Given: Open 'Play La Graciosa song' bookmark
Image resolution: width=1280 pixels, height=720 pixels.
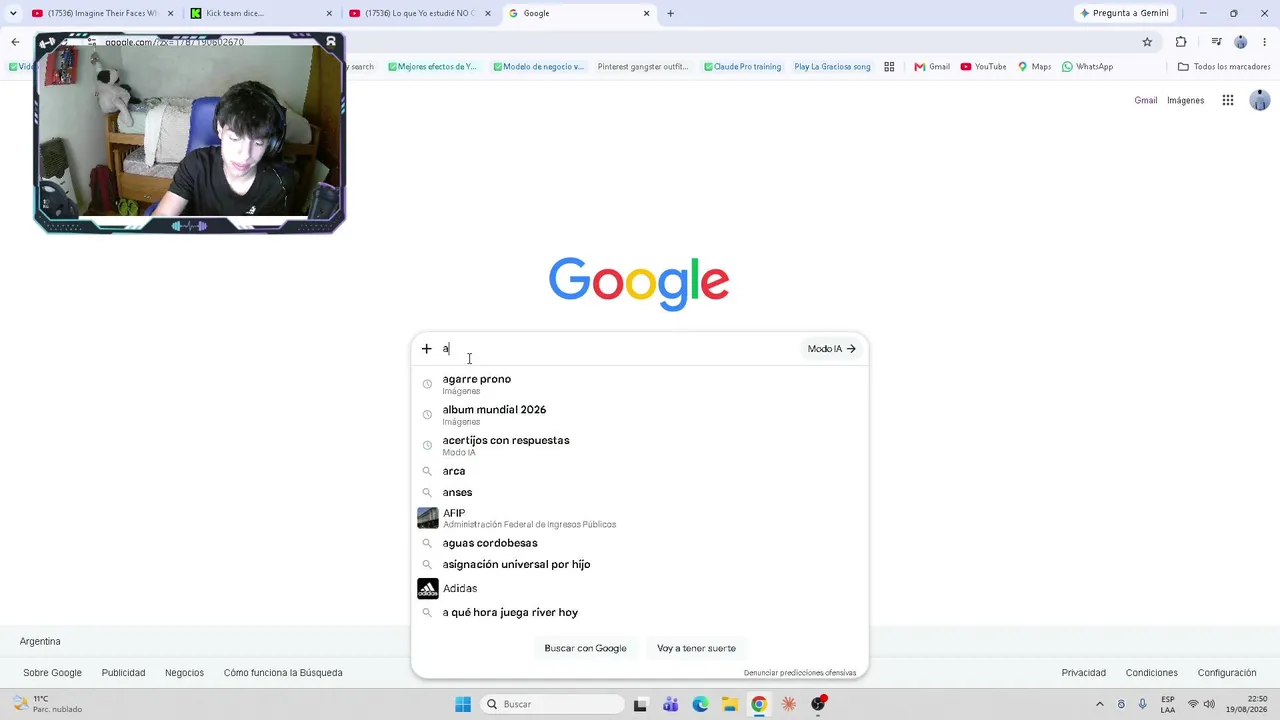Looking at the screenshot, I should (x=832, y=67).
